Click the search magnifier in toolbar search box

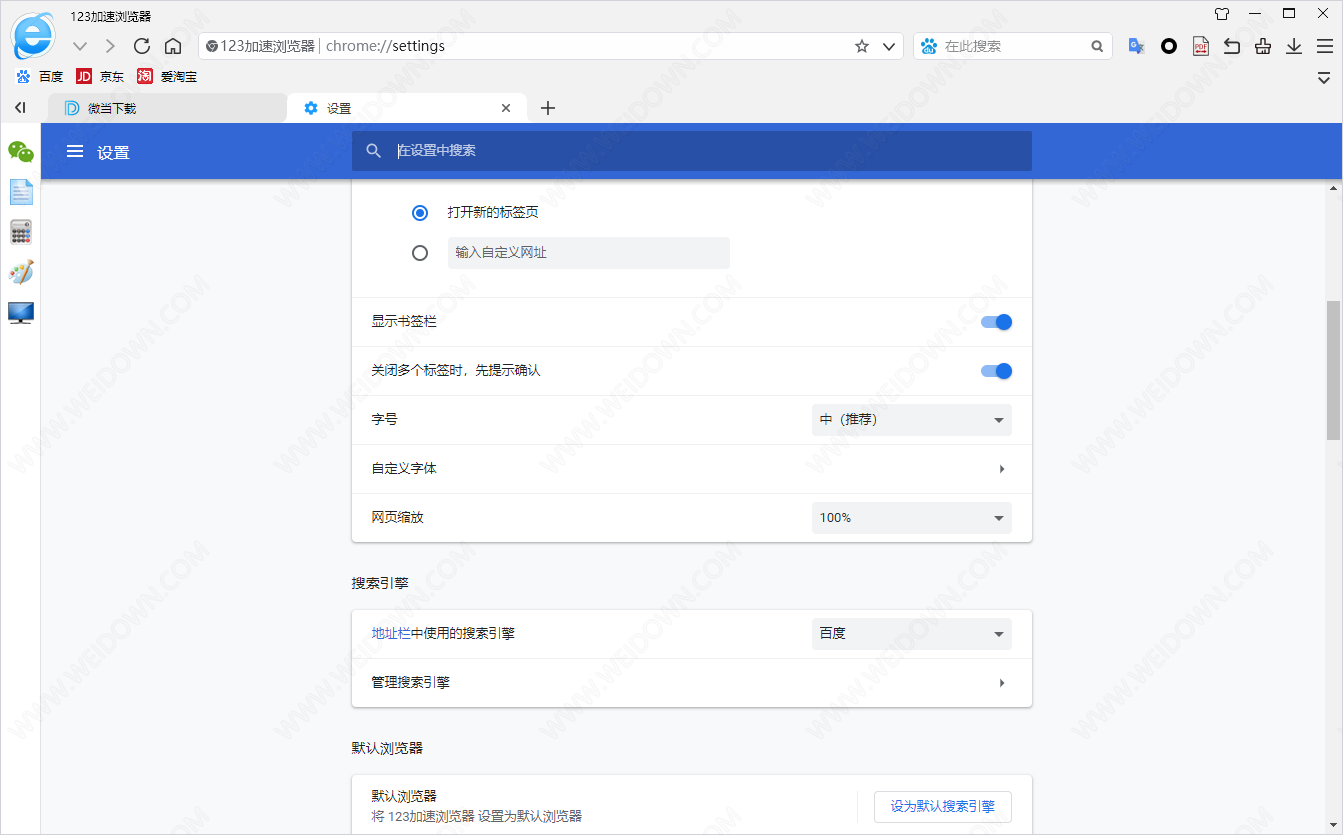1097,46
